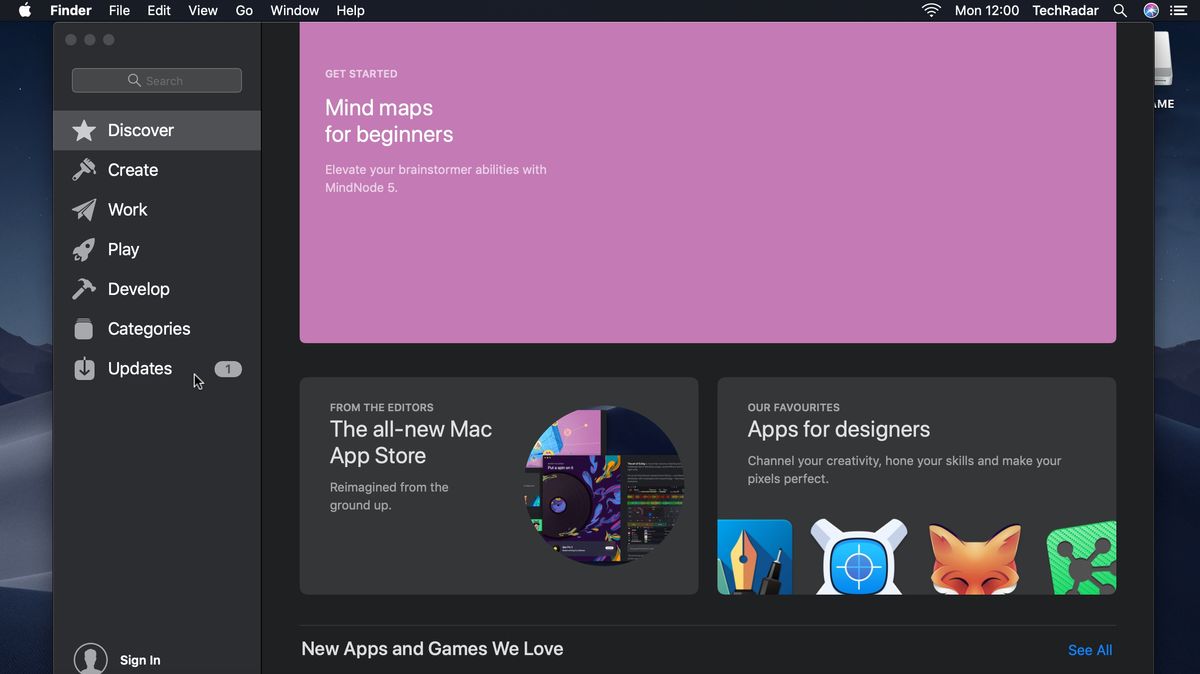This screenshot has height=674, width=1200.
Task: Open the Affinity Designer pen app icon
Action: pyautogui.click(x=754, y=558)
